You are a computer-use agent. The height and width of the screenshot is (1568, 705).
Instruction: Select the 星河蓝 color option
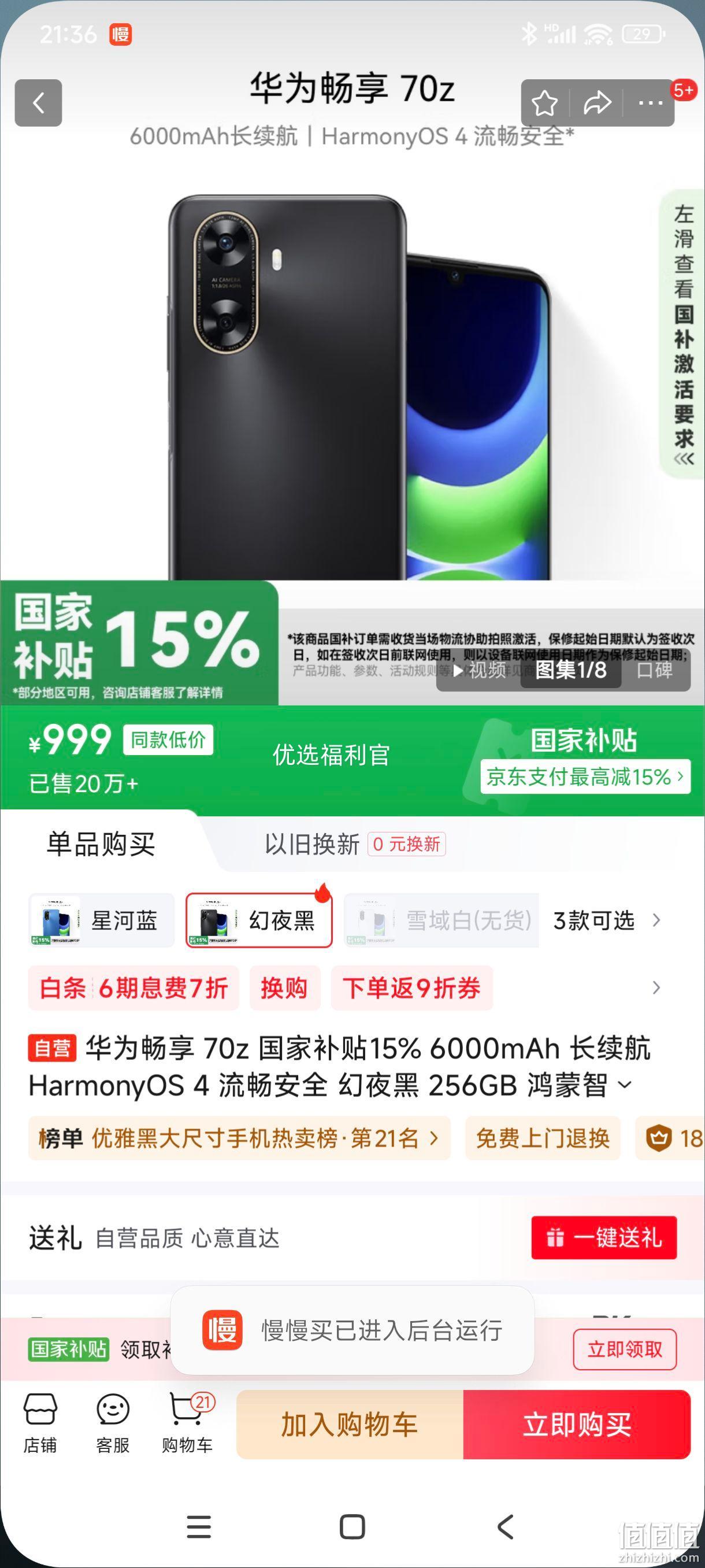click(x=102, y=920)
